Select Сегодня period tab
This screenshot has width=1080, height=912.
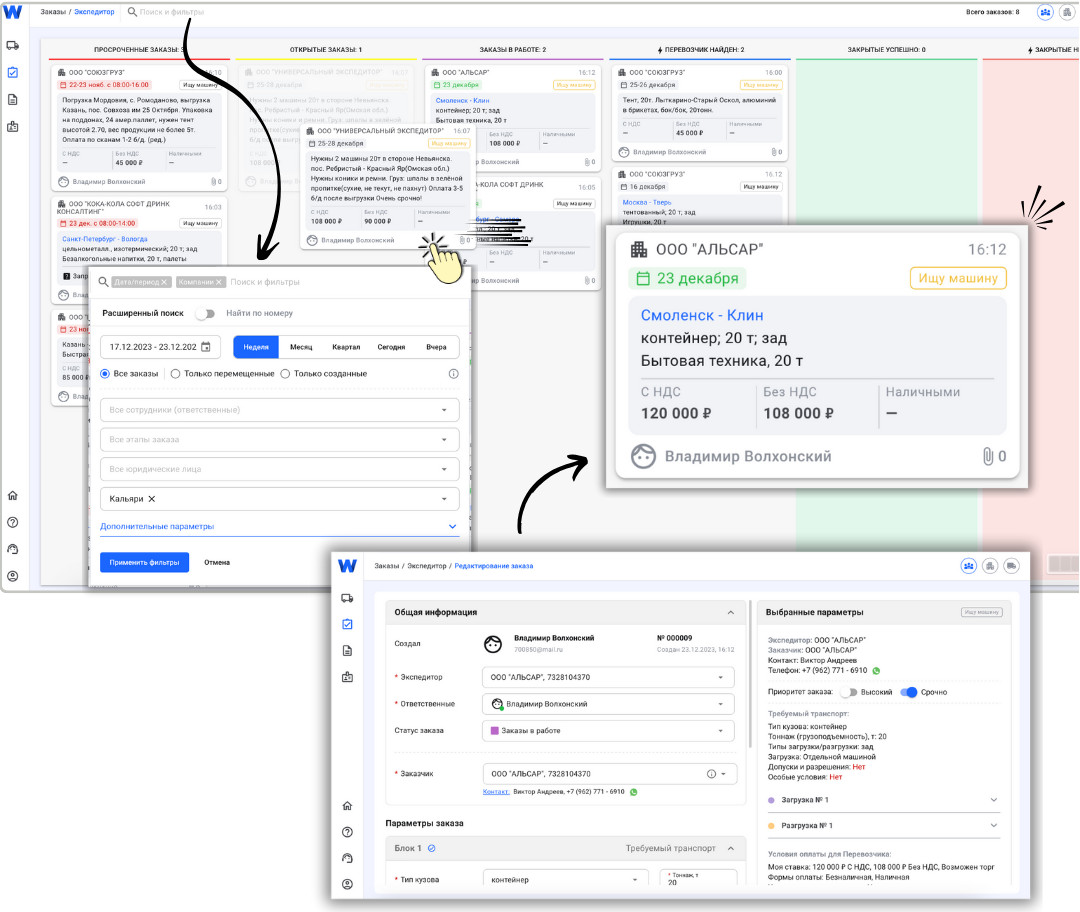391,346
